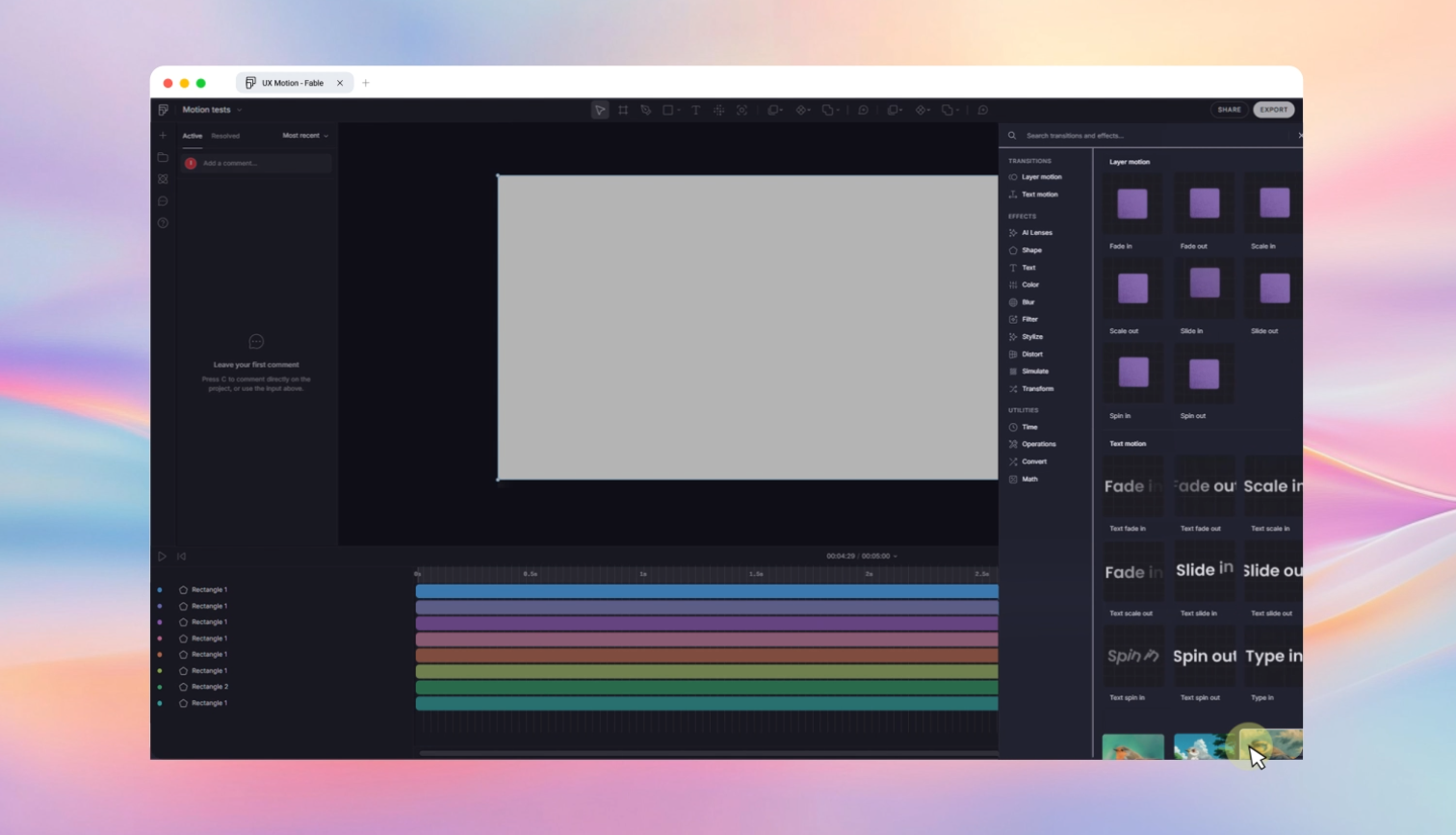1456x835 pixels.
Task: Jump to timeline start
Action: point(181,557)
